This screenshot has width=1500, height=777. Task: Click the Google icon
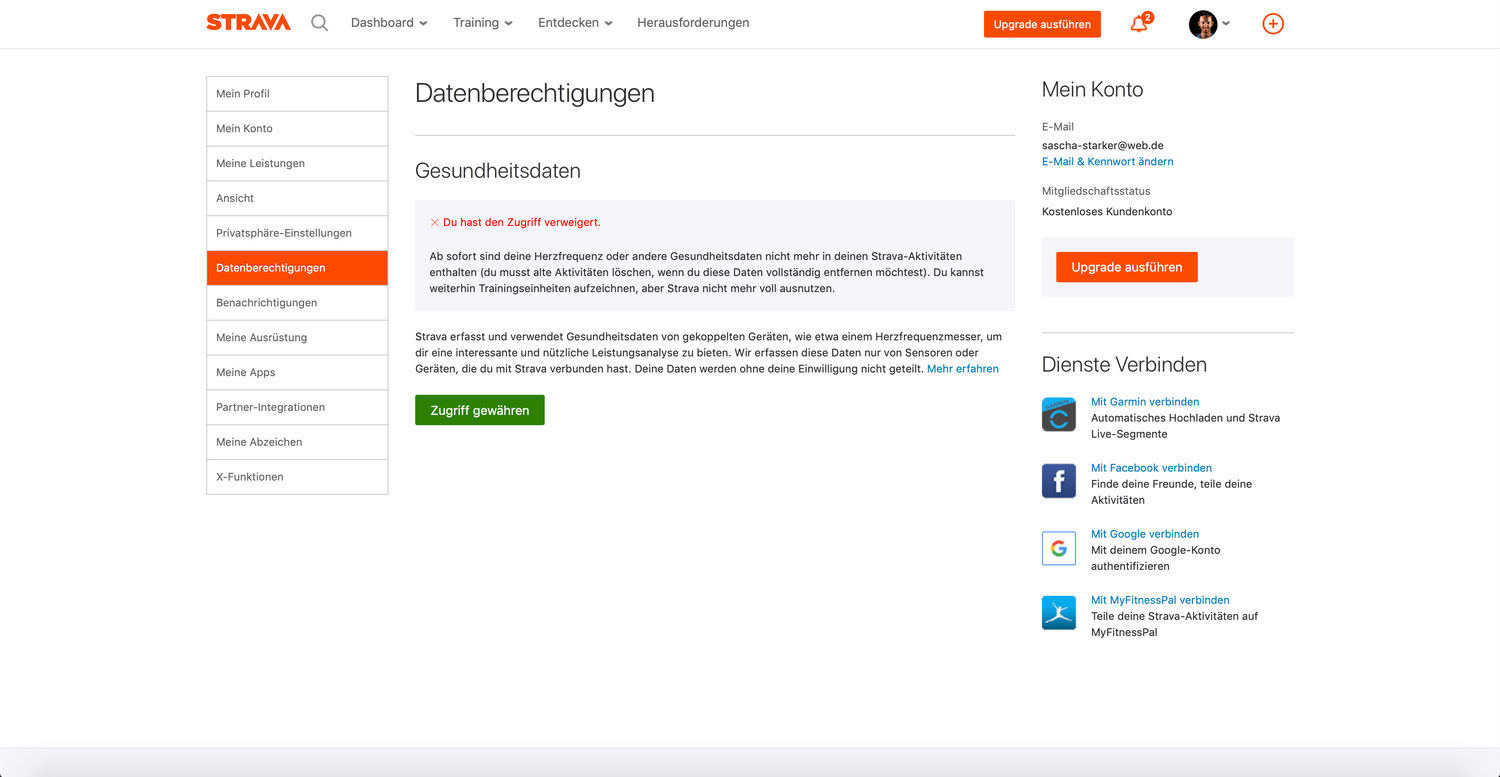point(1059,548)
